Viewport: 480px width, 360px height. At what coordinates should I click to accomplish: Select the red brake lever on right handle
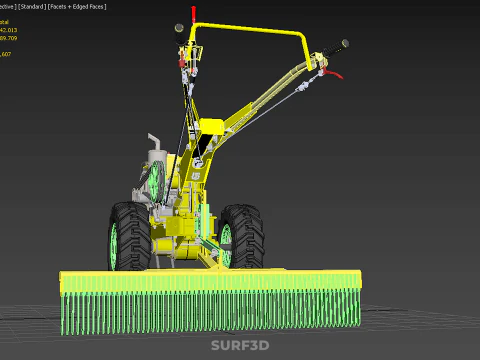(x=332, y=74)
